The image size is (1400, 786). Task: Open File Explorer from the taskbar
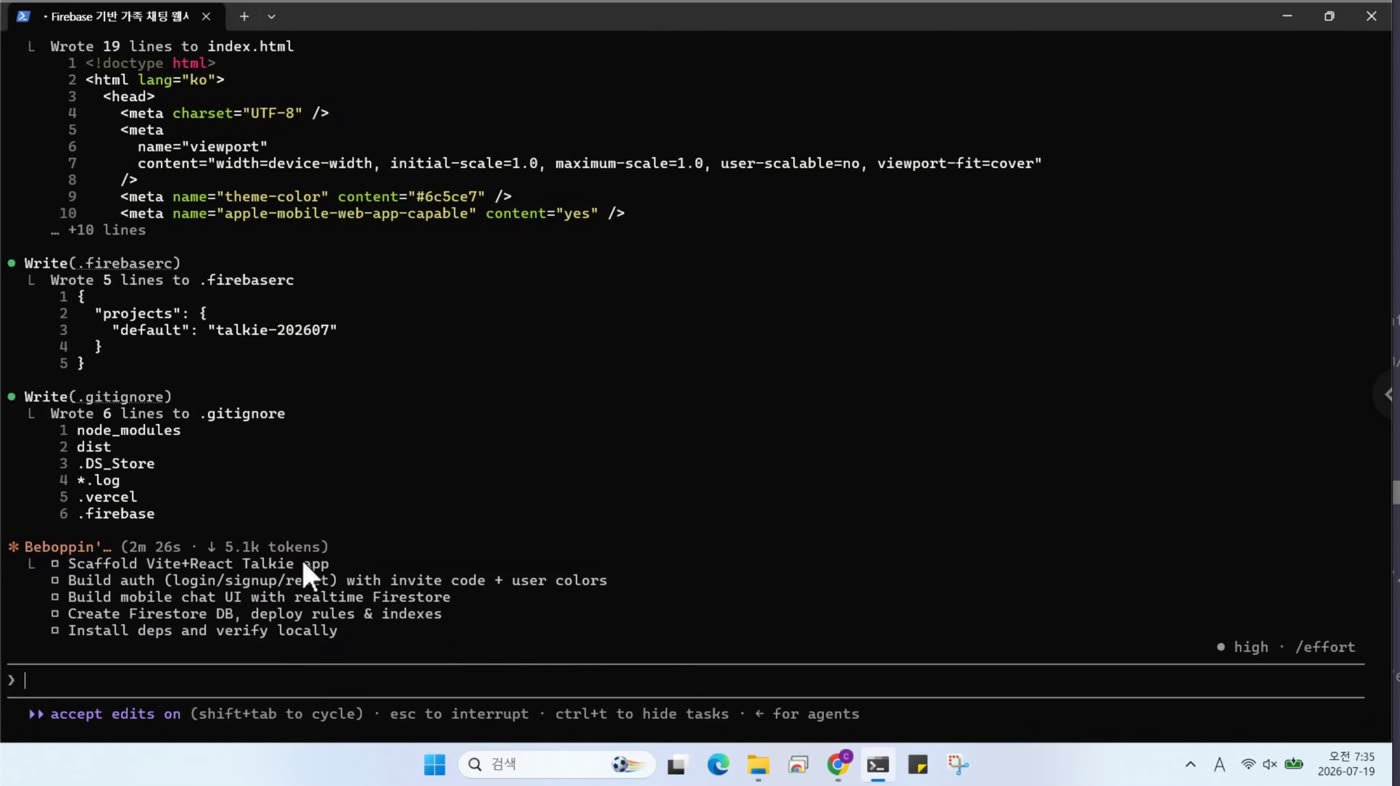tap(758, 765)
